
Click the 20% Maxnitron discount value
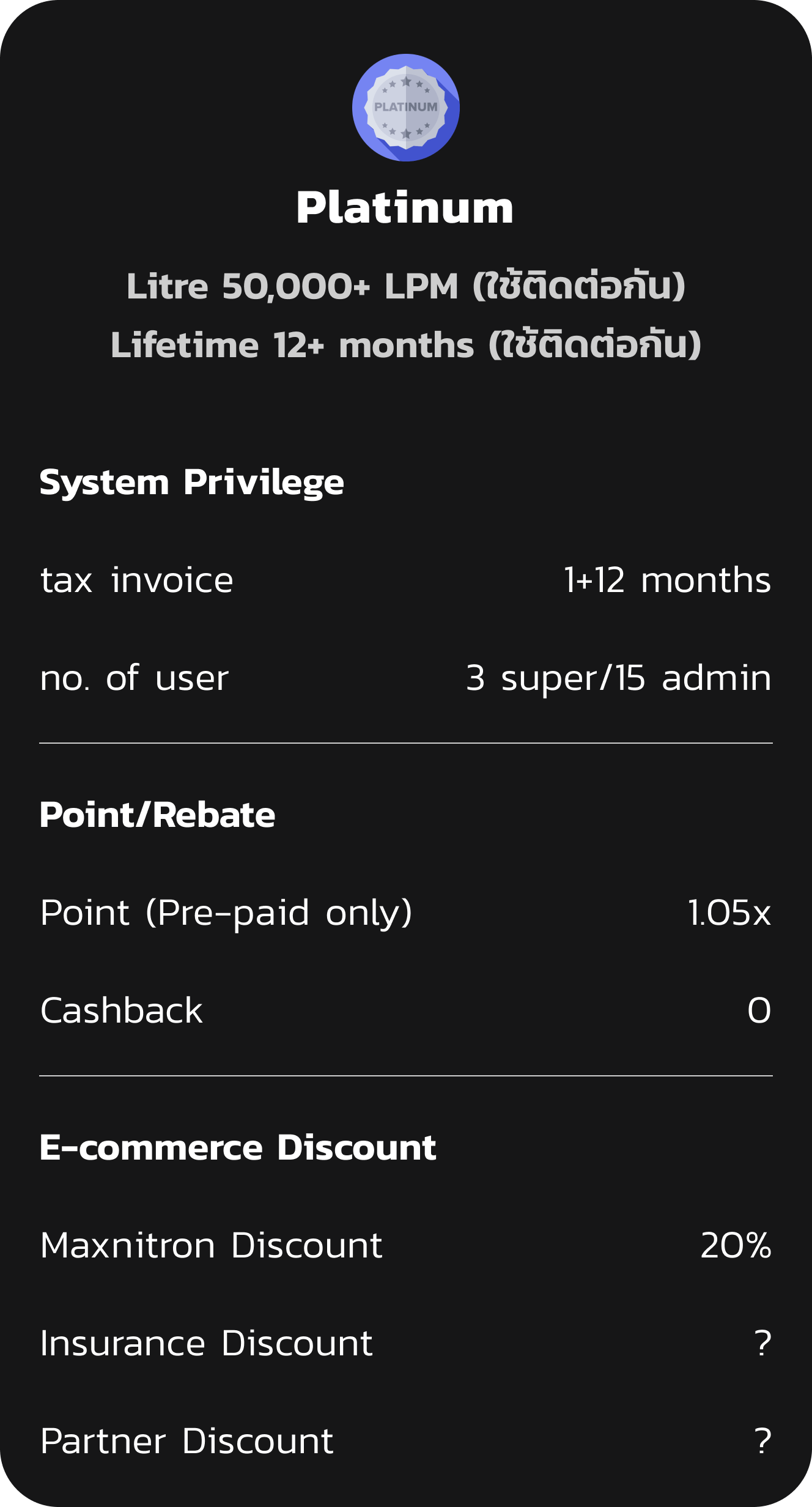point(736,1245)
